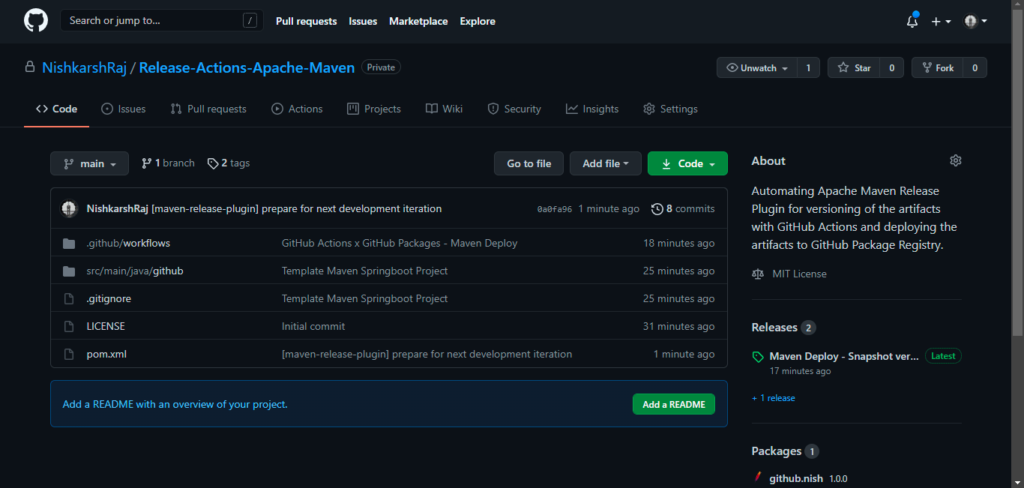This screenshot has height=488, width=1024.
Task: Open the notifications bell
Action: [x=911, y=21]
